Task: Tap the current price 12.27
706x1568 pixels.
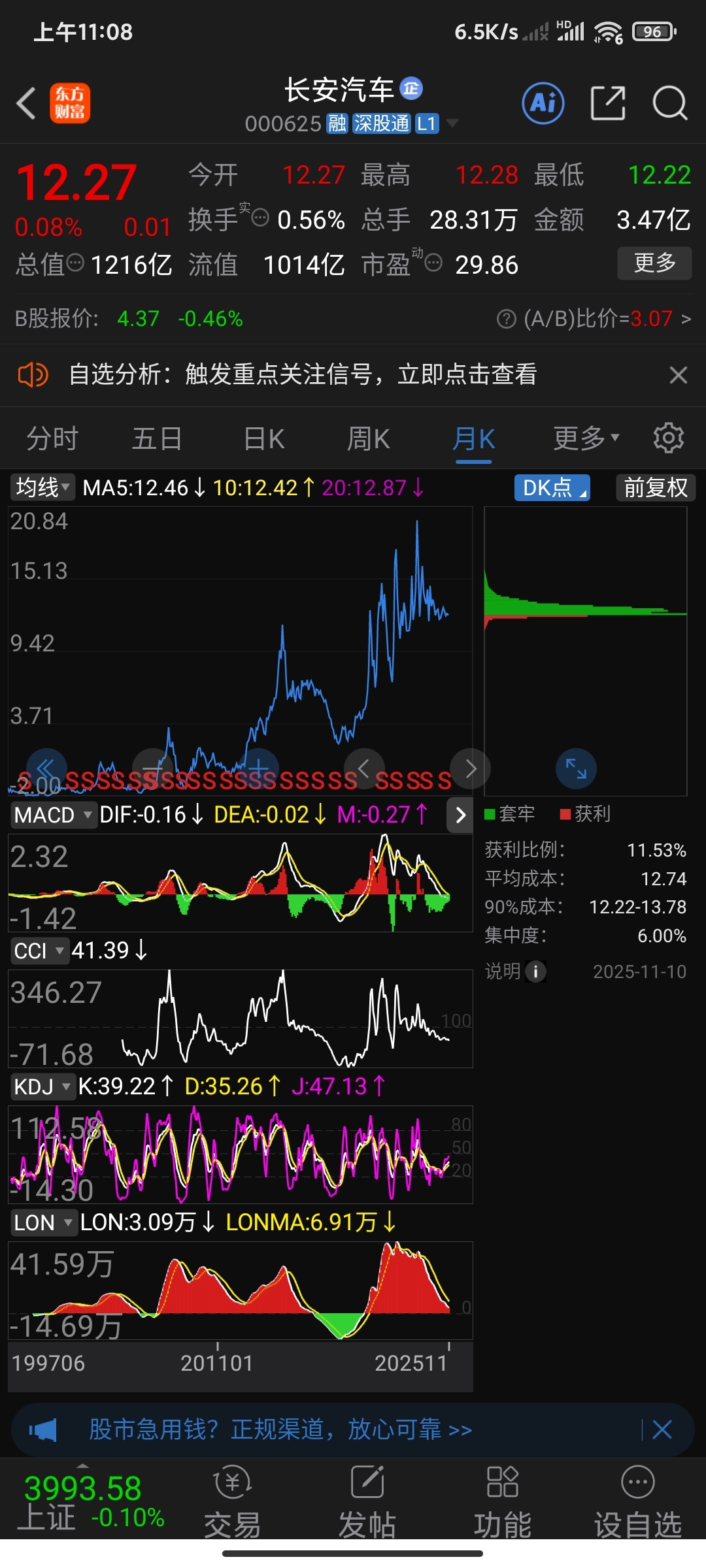Action: (76, 182)
